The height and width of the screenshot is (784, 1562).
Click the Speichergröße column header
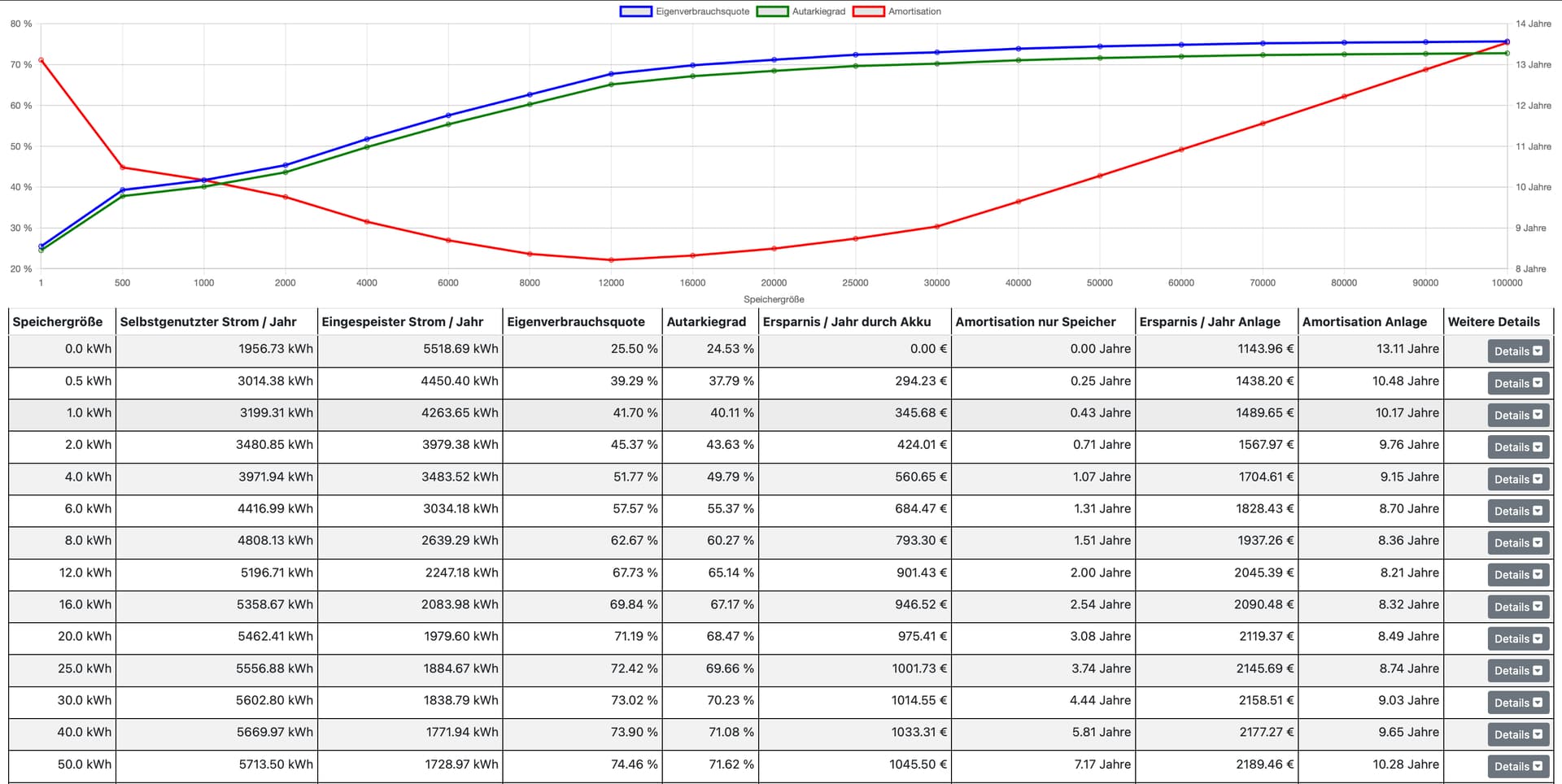(x=58, y=322)
